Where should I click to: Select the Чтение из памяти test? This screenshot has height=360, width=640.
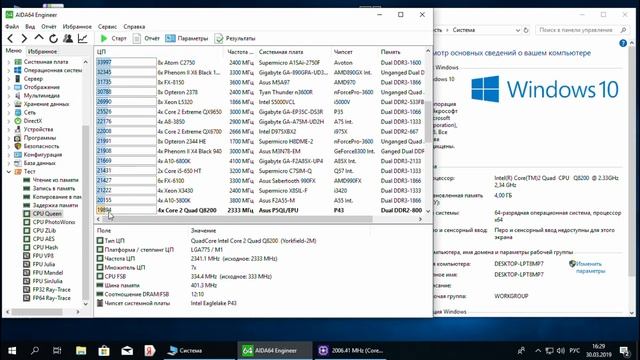click(56, 180)
